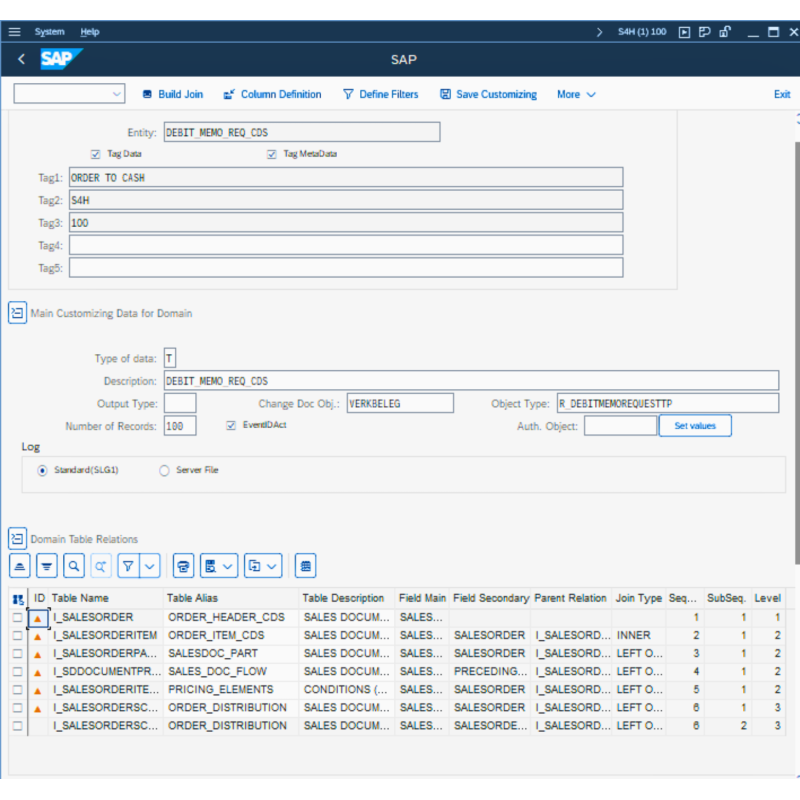
Task: Click the Set values button
Action: [695, 426]
